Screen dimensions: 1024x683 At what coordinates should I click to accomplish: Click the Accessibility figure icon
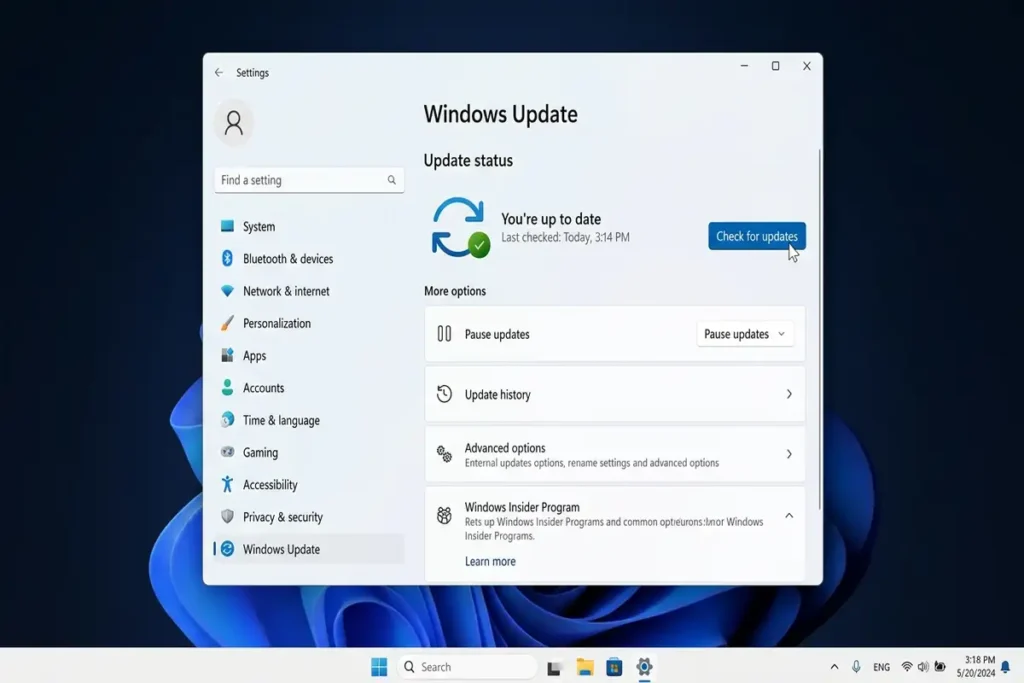tap(227, 484)
